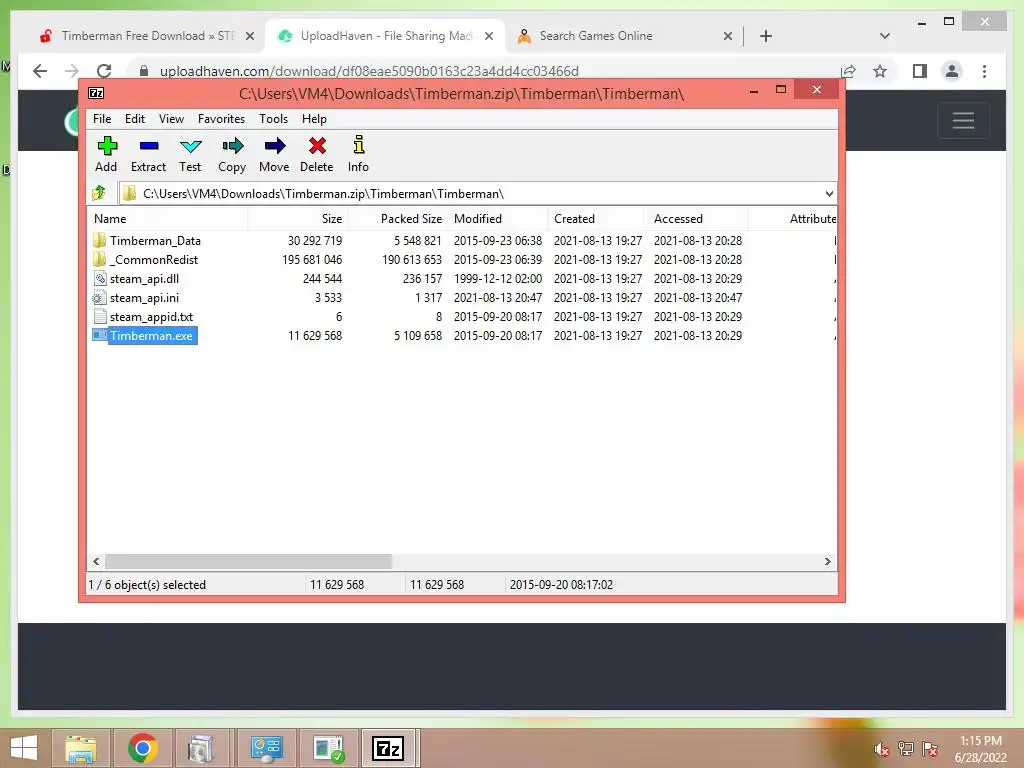Toggle the Chrome side panel icon
Viewport: 1024px width, 768px height.
click(920, 71)
